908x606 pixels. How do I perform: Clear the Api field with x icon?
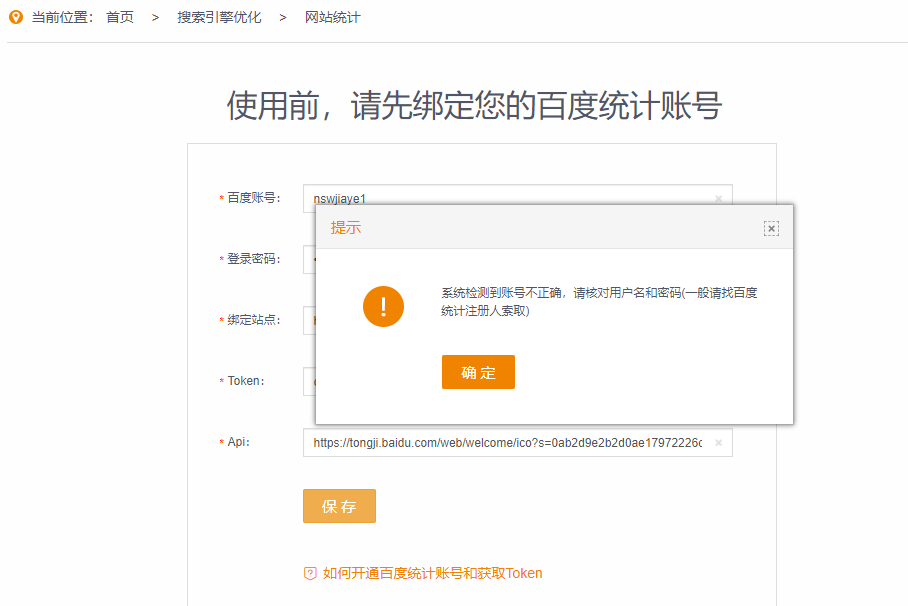(x=719, y=443)
